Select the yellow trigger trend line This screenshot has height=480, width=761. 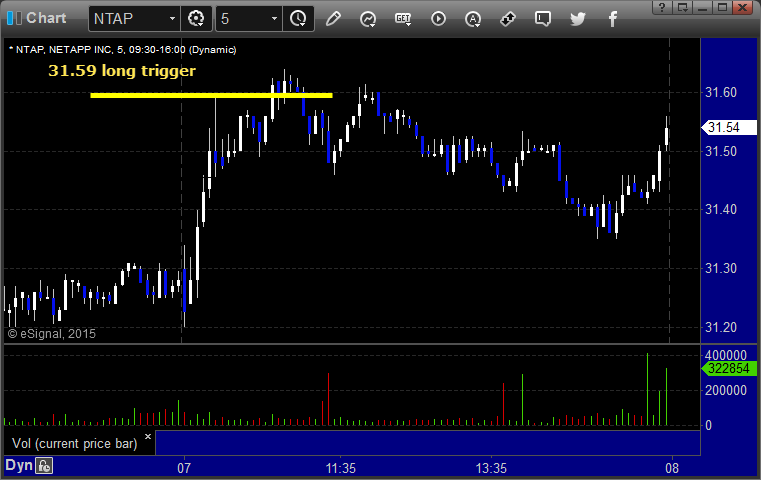pos(211,95)
